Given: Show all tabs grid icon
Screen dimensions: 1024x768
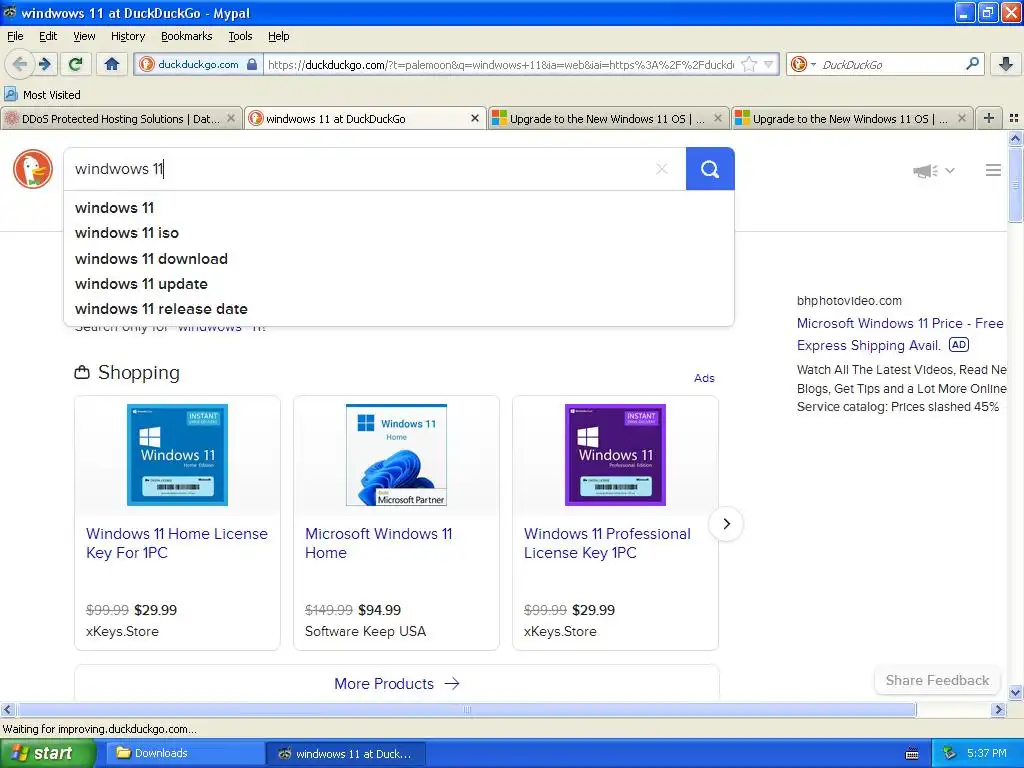Looking at the screenshot, I should 1014,118.
